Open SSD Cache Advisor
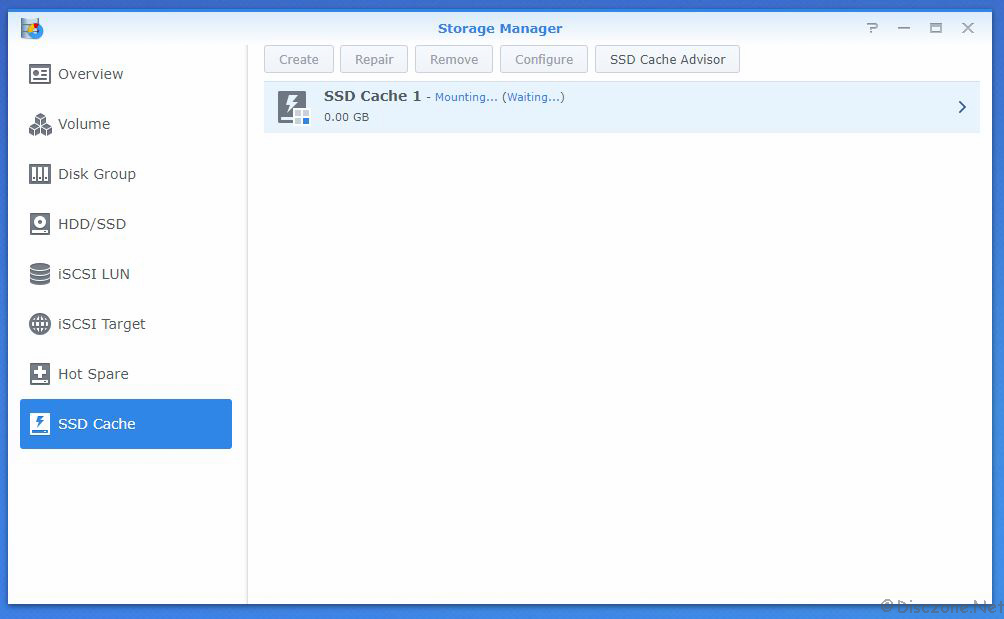This screenshot has width=1004, height=619. 667,60
